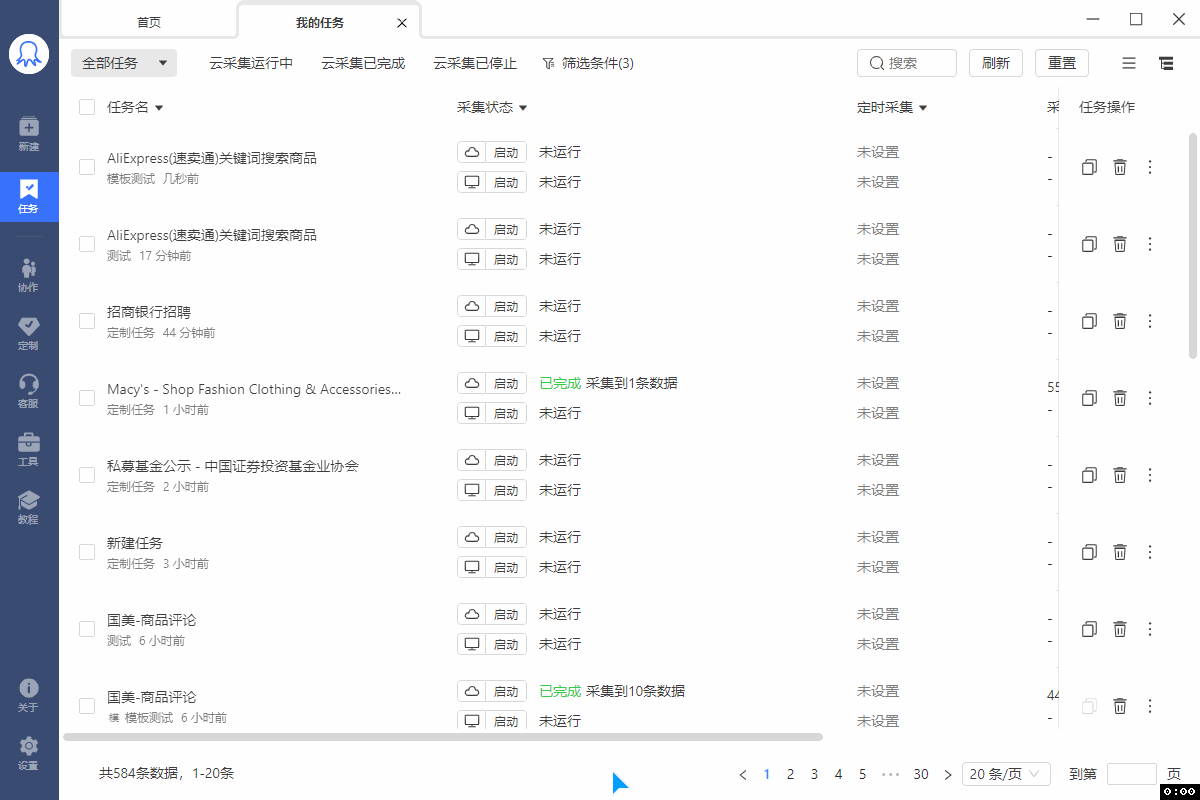Click the 刷新 button

click(x=996, y=63)
